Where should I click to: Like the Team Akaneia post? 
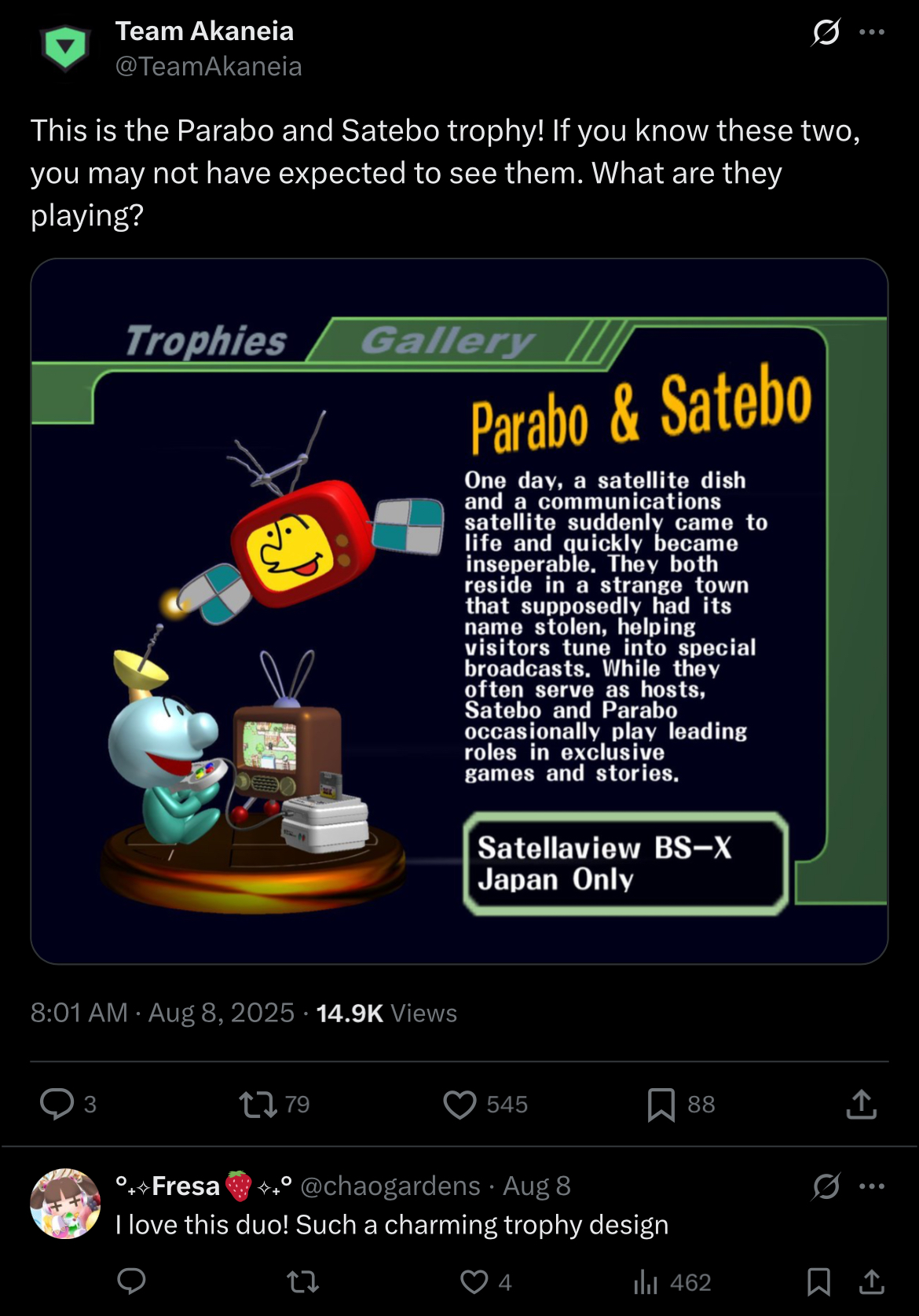pyautogui.click(x=459, y=1104)
